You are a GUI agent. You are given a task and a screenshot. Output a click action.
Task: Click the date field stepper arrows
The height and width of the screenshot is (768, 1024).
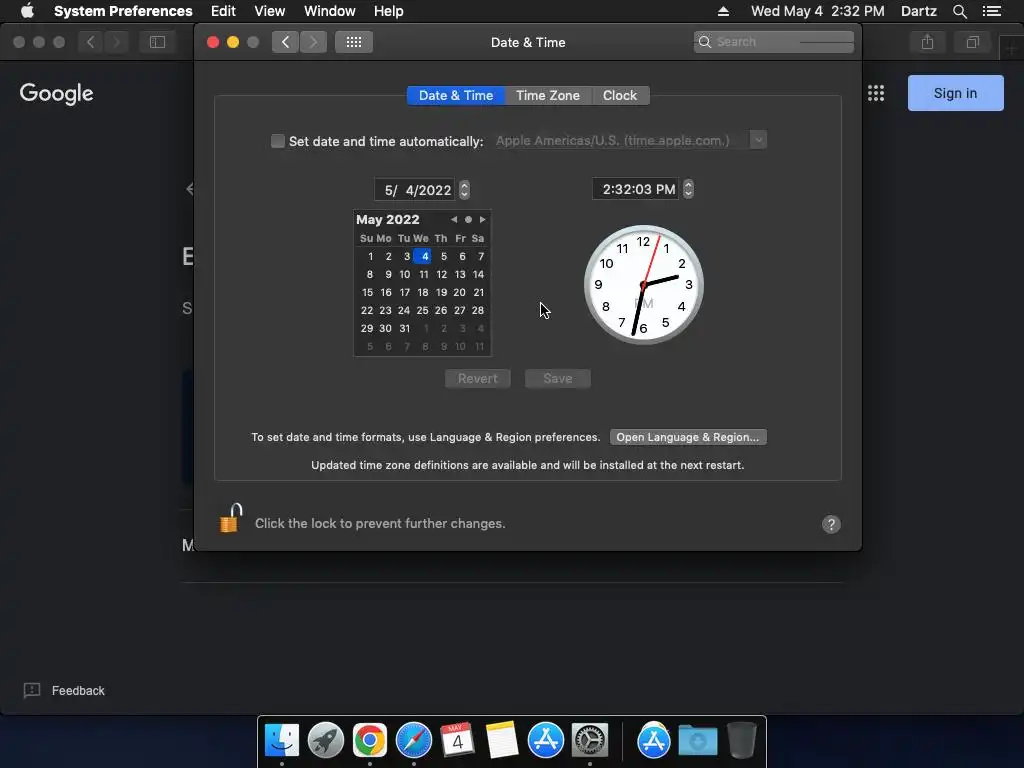coord(464,190)
